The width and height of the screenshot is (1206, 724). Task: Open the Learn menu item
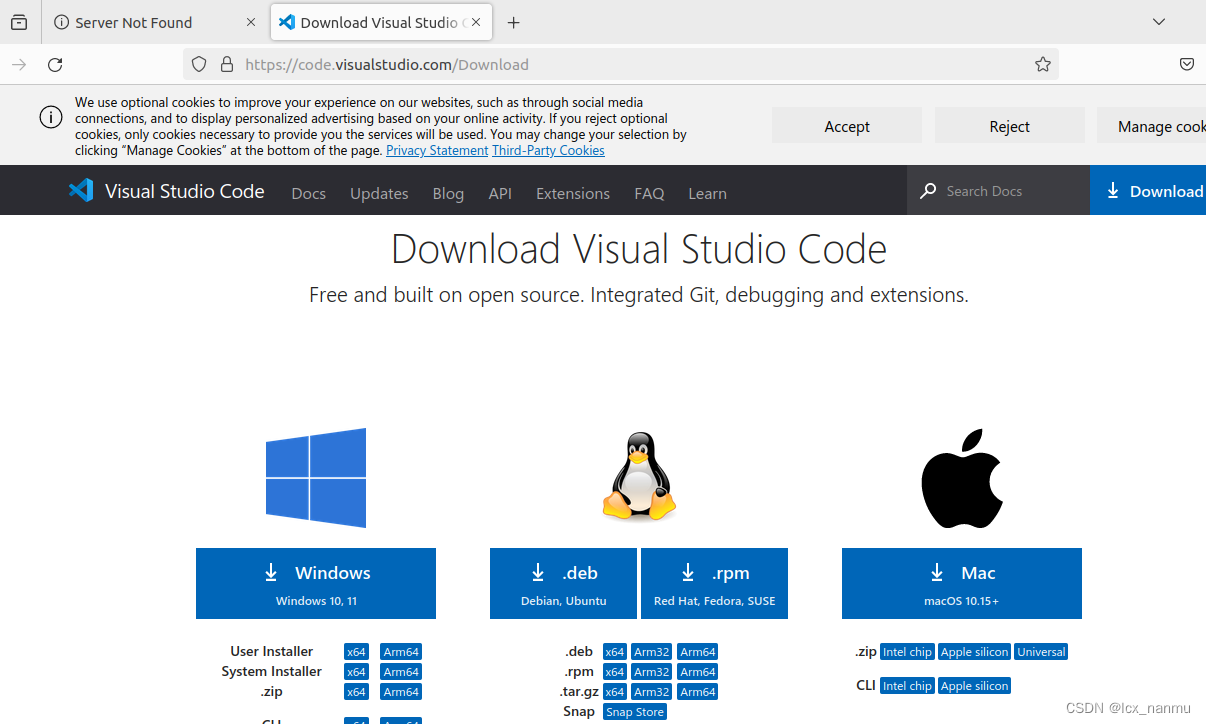(707, 193)
